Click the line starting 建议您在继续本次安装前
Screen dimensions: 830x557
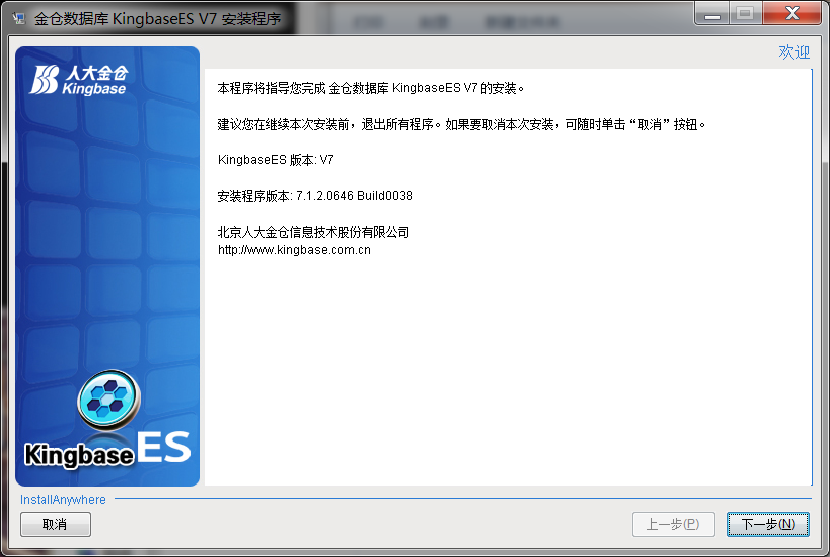(461, 124)
